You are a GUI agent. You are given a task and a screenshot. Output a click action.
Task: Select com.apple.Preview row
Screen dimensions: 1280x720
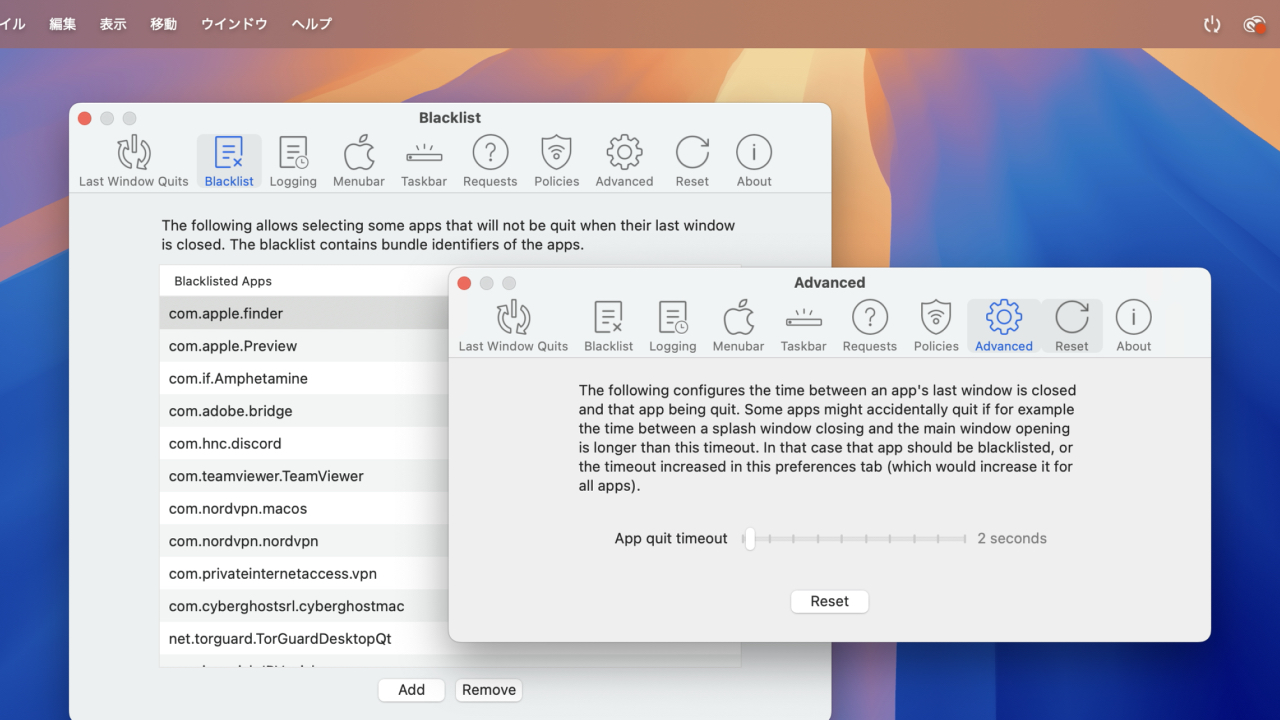coord(304,346)
